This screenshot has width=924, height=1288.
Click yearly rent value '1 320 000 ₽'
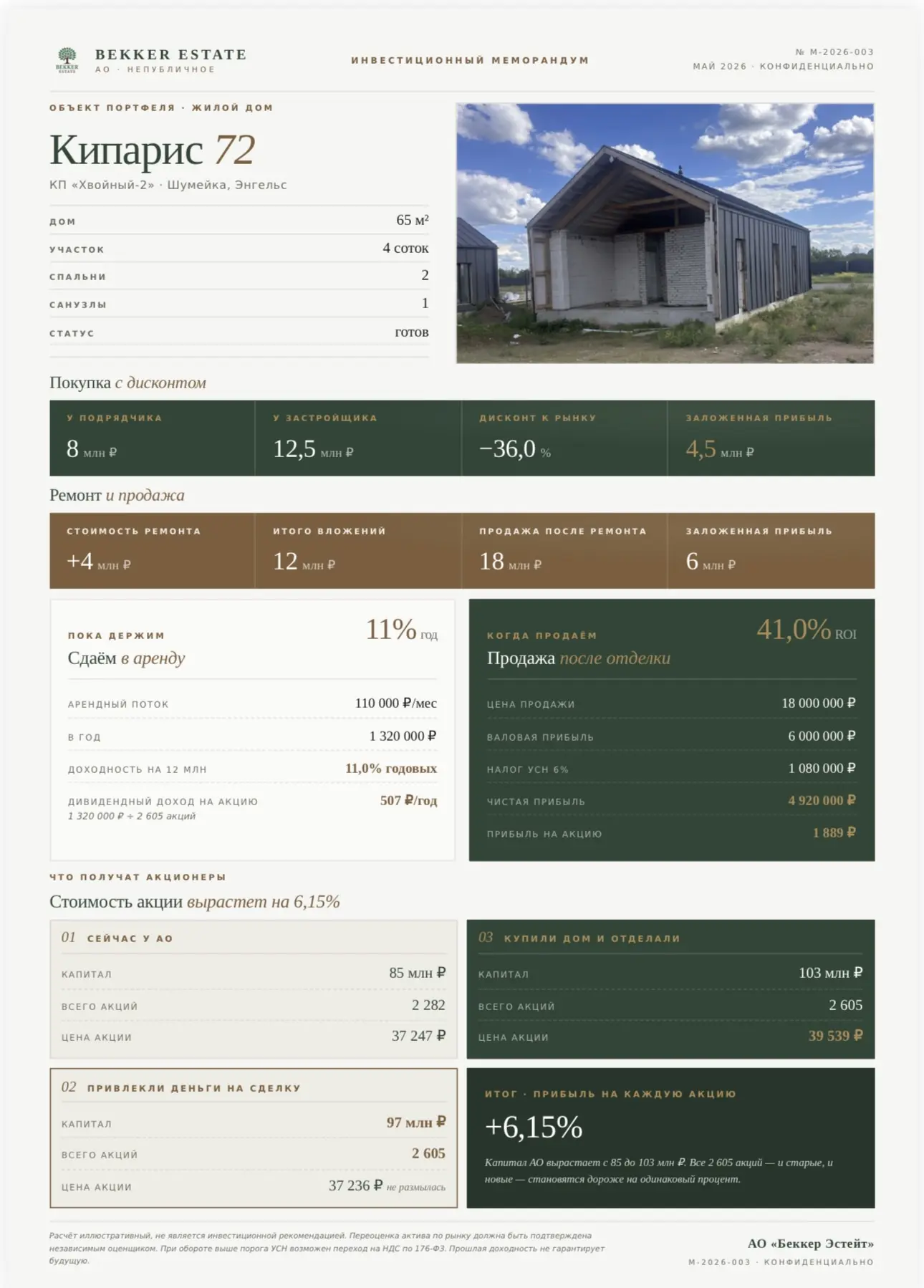tap(403, 736)
